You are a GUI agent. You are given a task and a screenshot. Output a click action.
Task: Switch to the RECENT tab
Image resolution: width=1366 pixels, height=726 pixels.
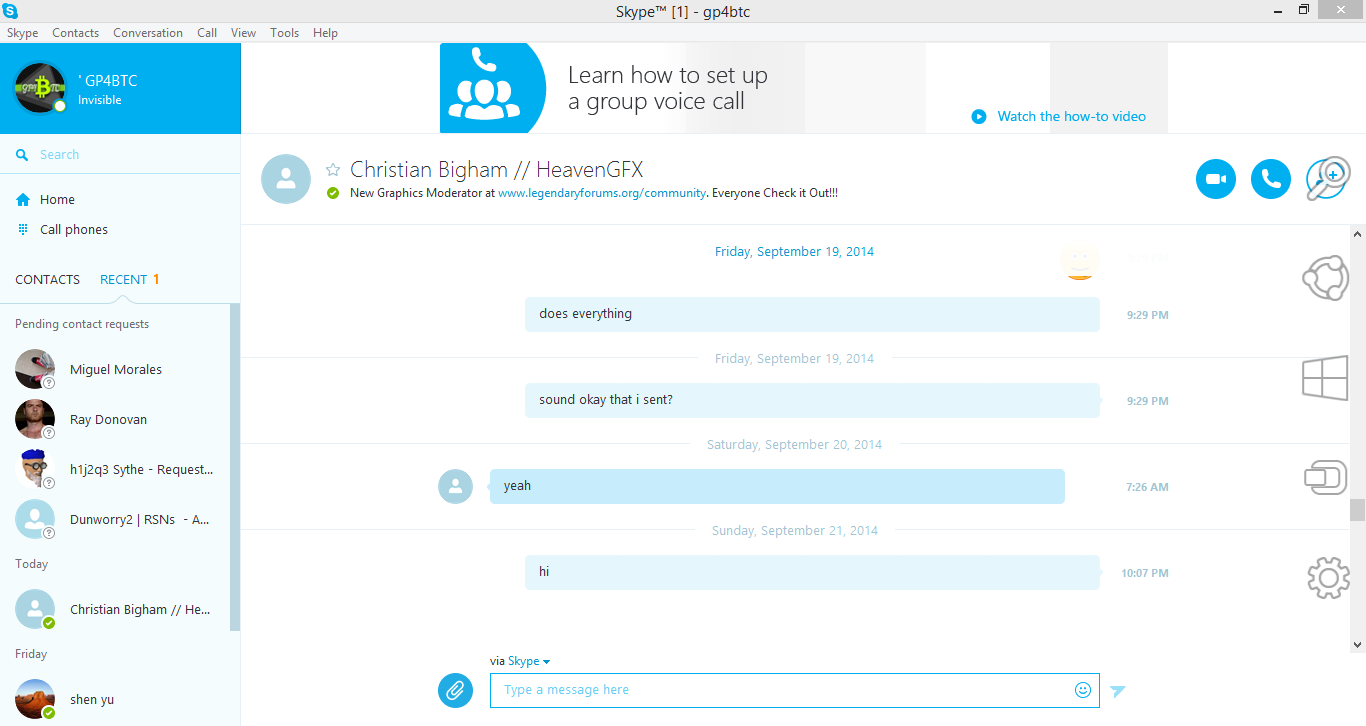(124, 280)
